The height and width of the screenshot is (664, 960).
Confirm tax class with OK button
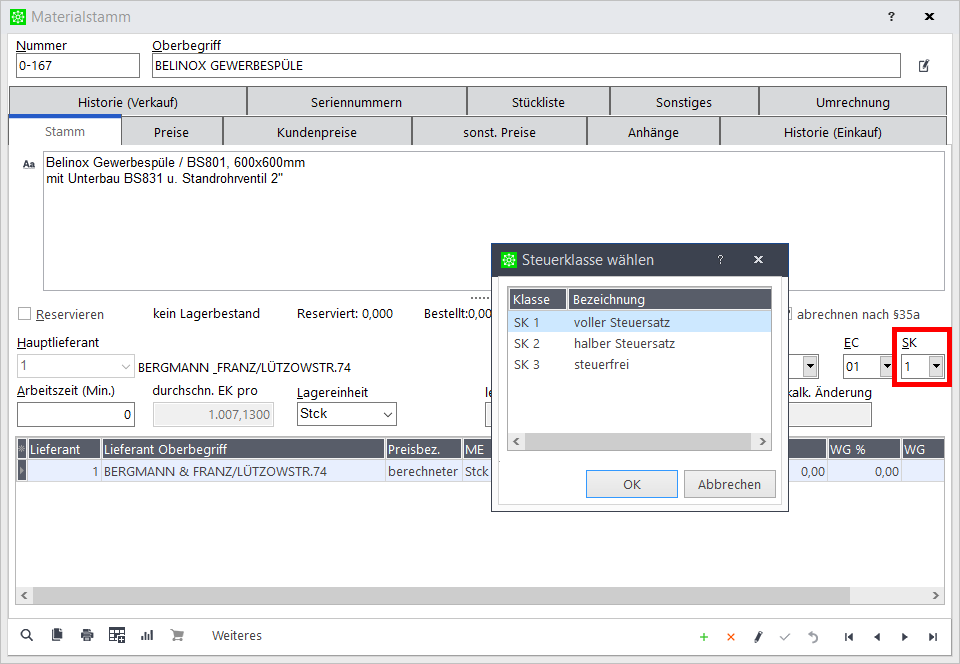click(x=631, y=484)
